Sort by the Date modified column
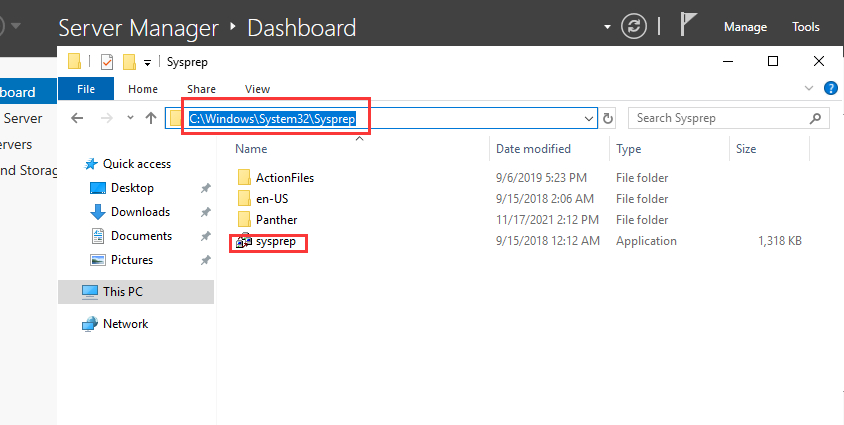Screen dimensions: 844x425 click(x=533, y=149)
